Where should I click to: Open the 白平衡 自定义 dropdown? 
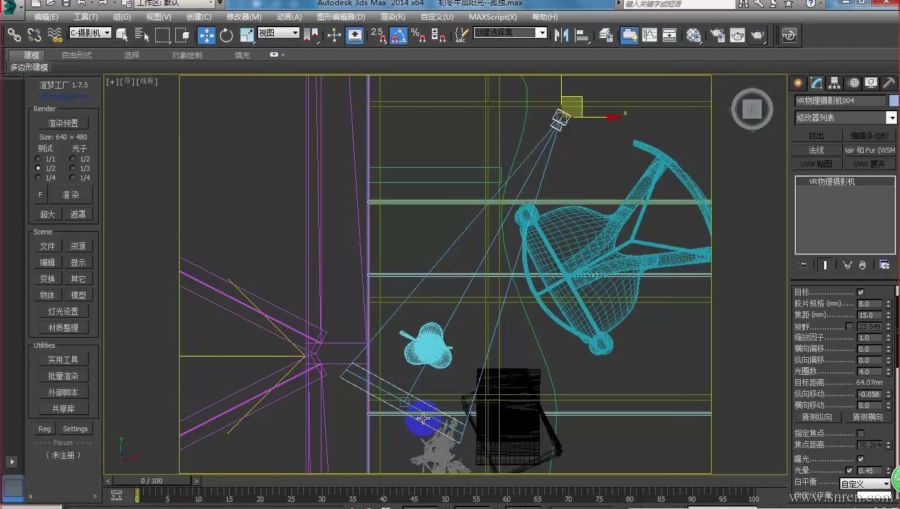tap(864, 484)
